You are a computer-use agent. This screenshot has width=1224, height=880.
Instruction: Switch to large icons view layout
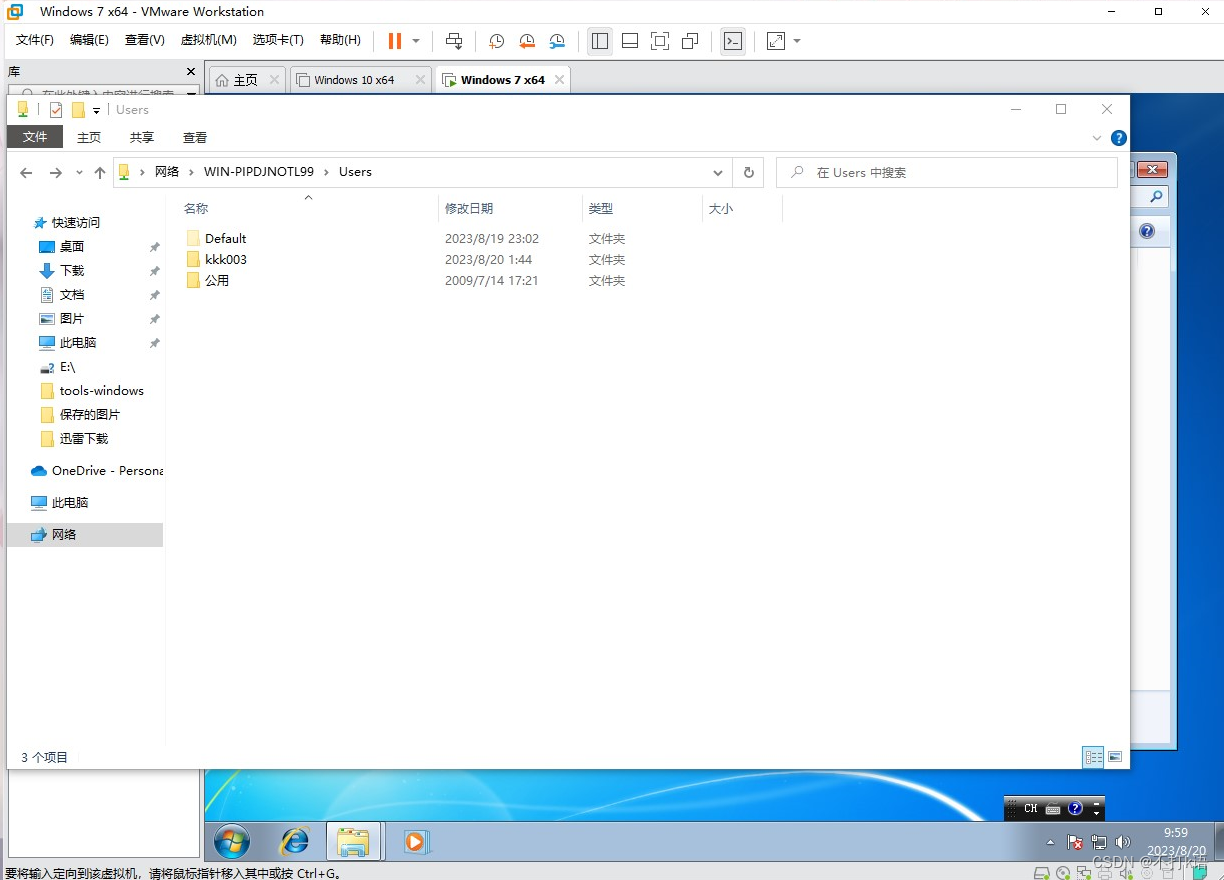(1115, 757)
